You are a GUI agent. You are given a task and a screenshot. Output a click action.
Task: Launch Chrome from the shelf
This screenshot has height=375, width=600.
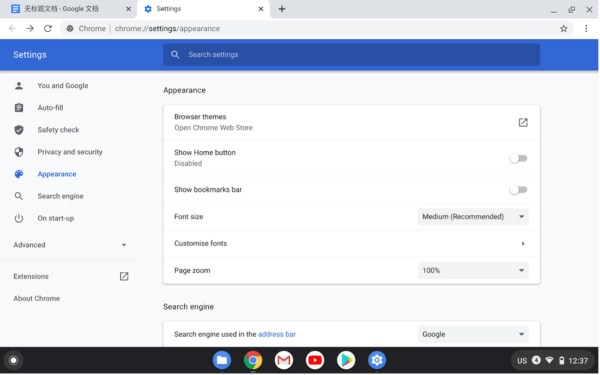(x=253, y=360)
